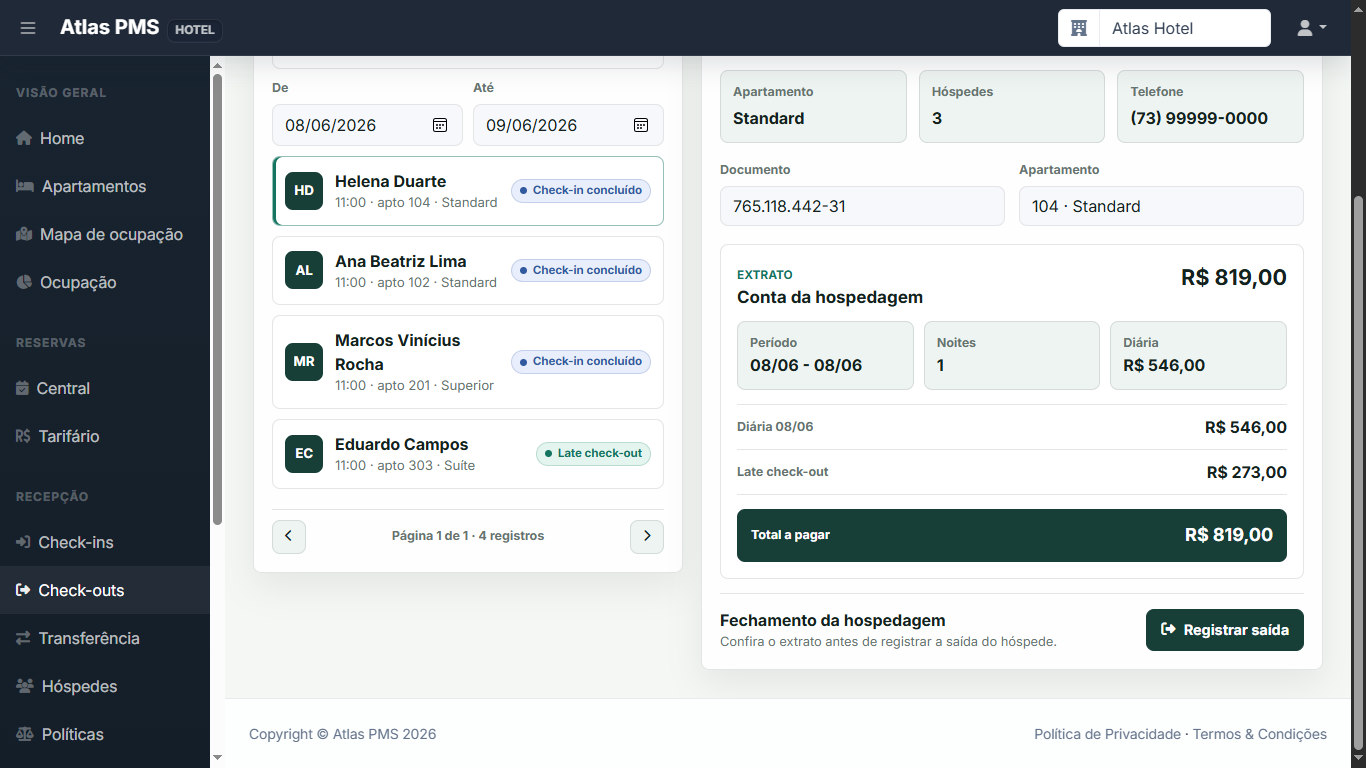
Task: Click the Políticas scales icon
Action: point(26,734)
